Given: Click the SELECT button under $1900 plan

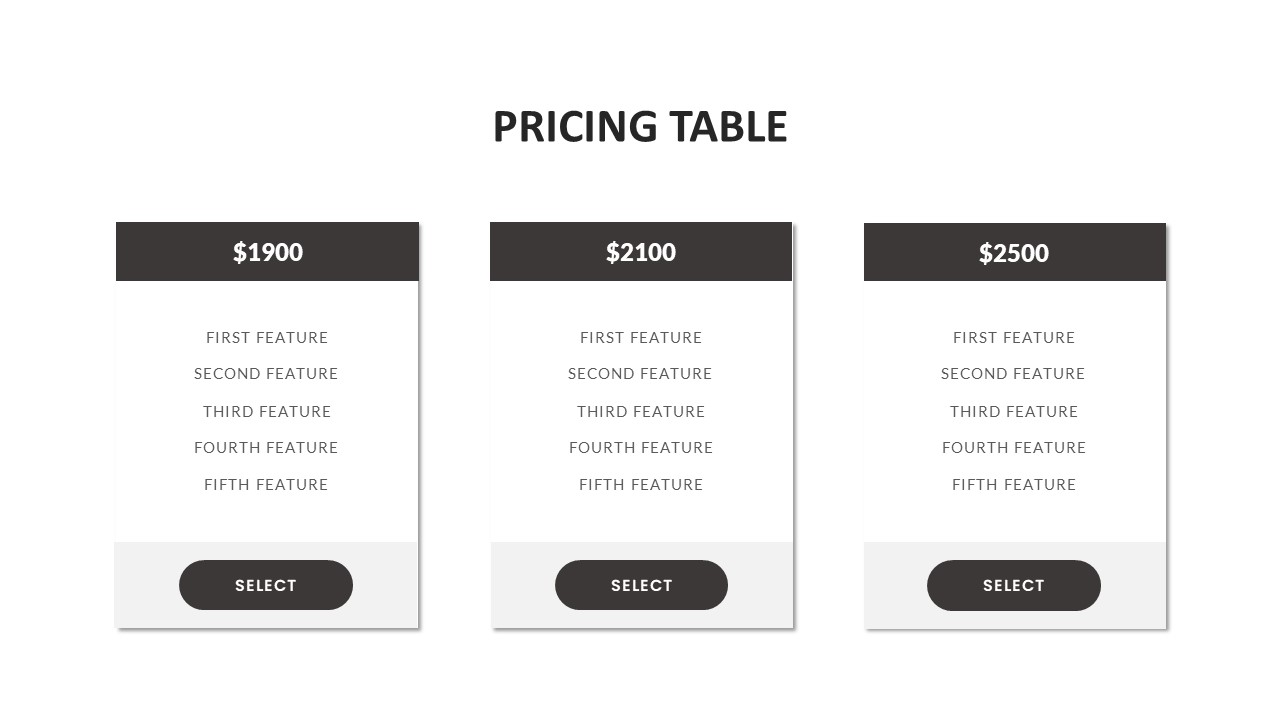Looking at the screenshot, I should click(266, 585).
